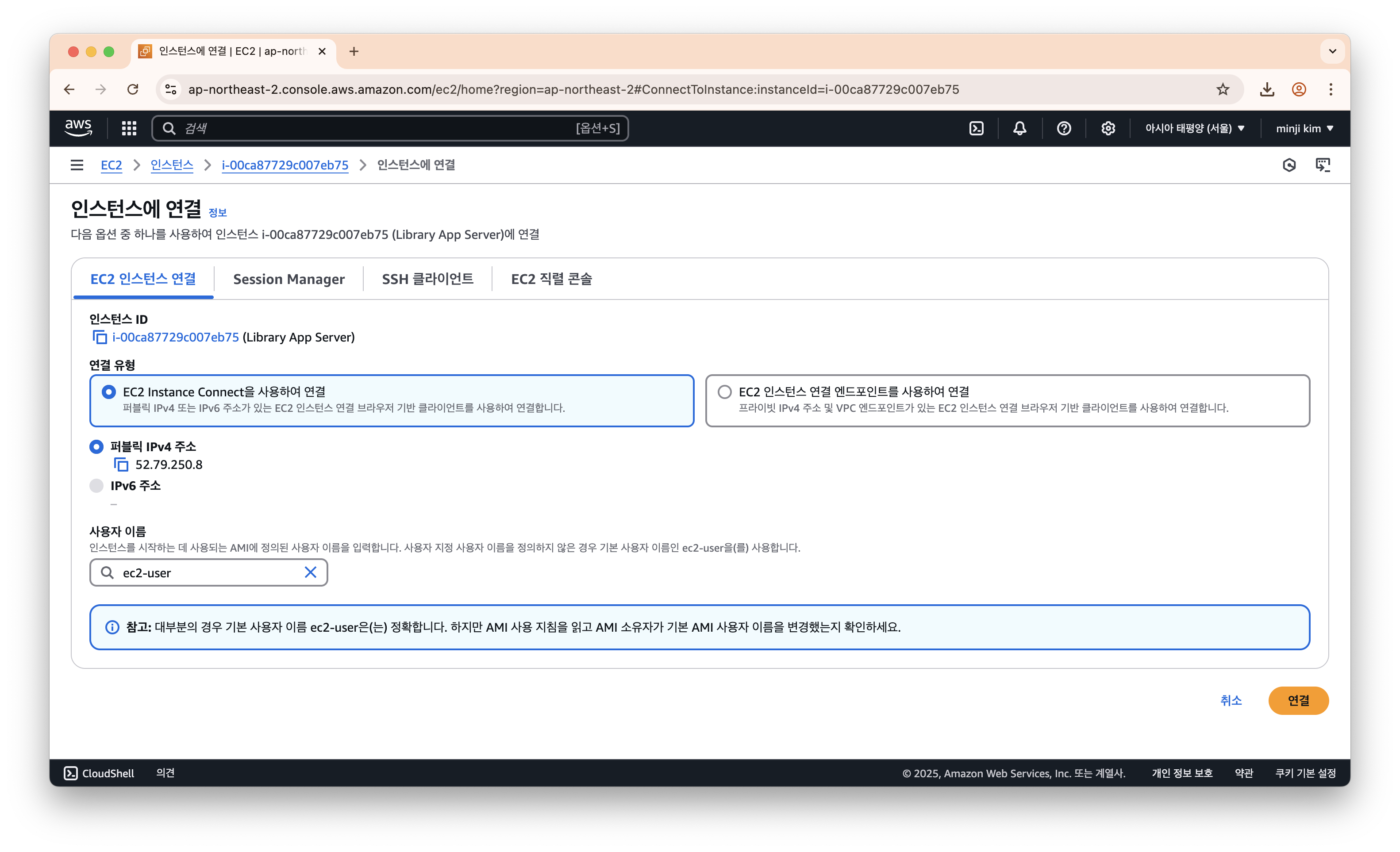The image size is (1400, 852).
Task: Open the help question mark menu
Action: click(x=1064, y=128)
